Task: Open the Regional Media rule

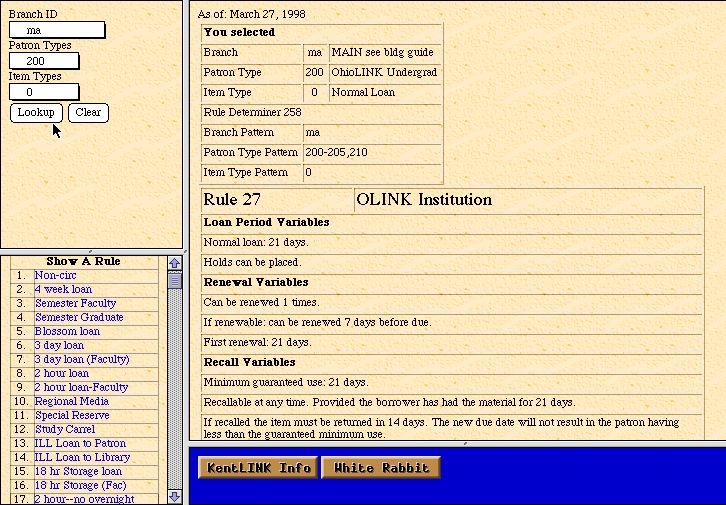Action: [72, 401]
